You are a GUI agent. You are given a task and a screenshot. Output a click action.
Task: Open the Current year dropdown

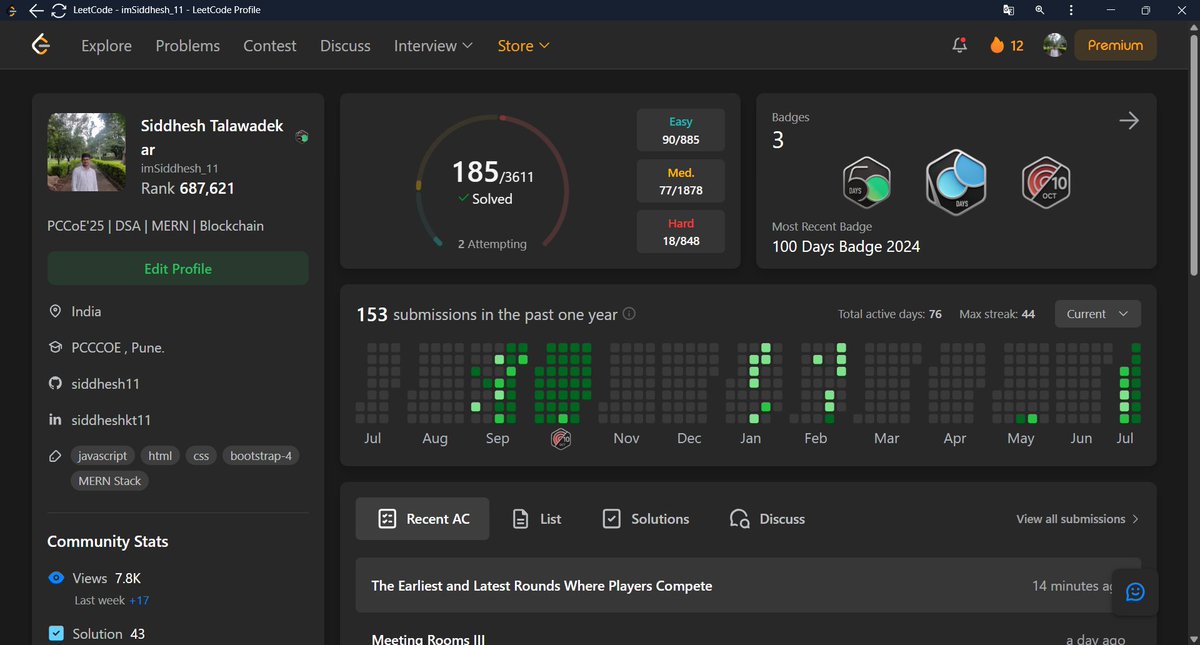1097,314
